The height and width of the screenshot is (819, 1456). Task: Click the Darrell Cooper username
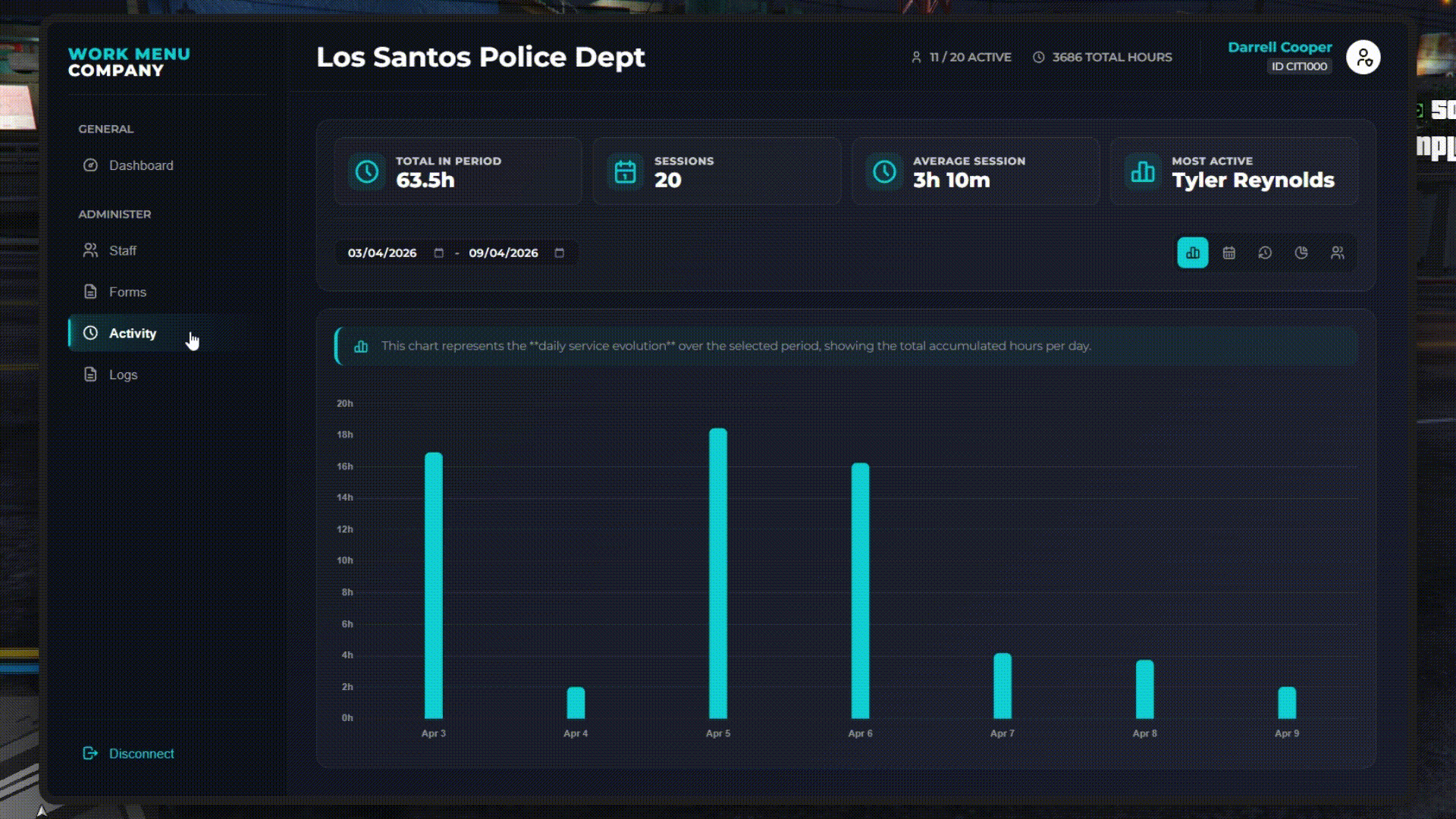click(x=1279, y=47)
